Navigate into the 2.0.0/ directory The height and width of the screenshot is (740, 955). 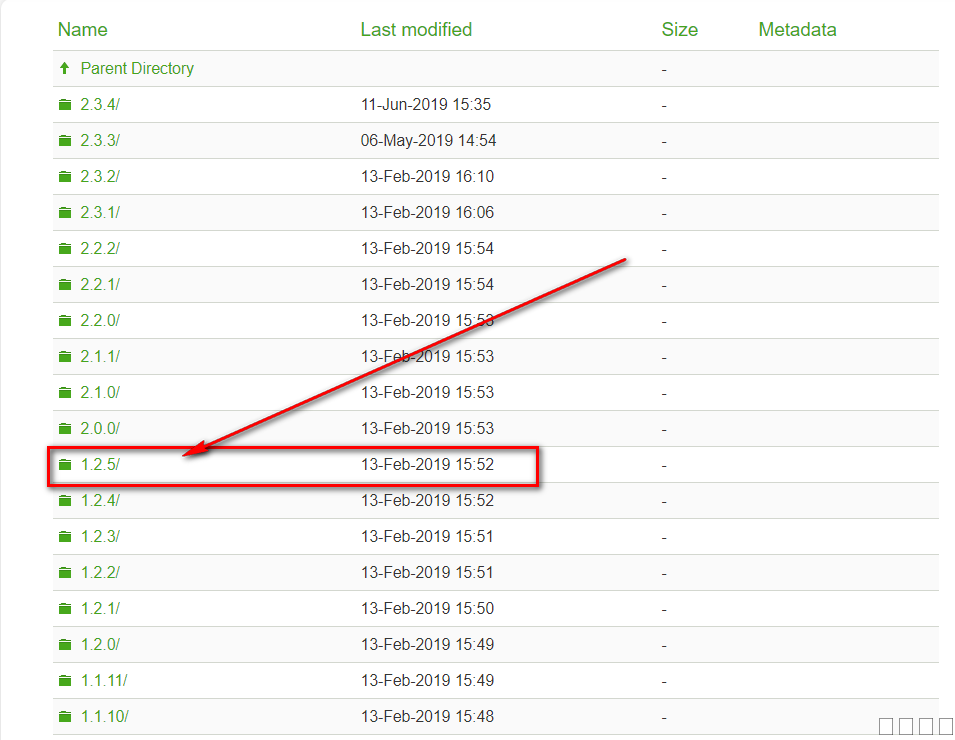[100, 429]
